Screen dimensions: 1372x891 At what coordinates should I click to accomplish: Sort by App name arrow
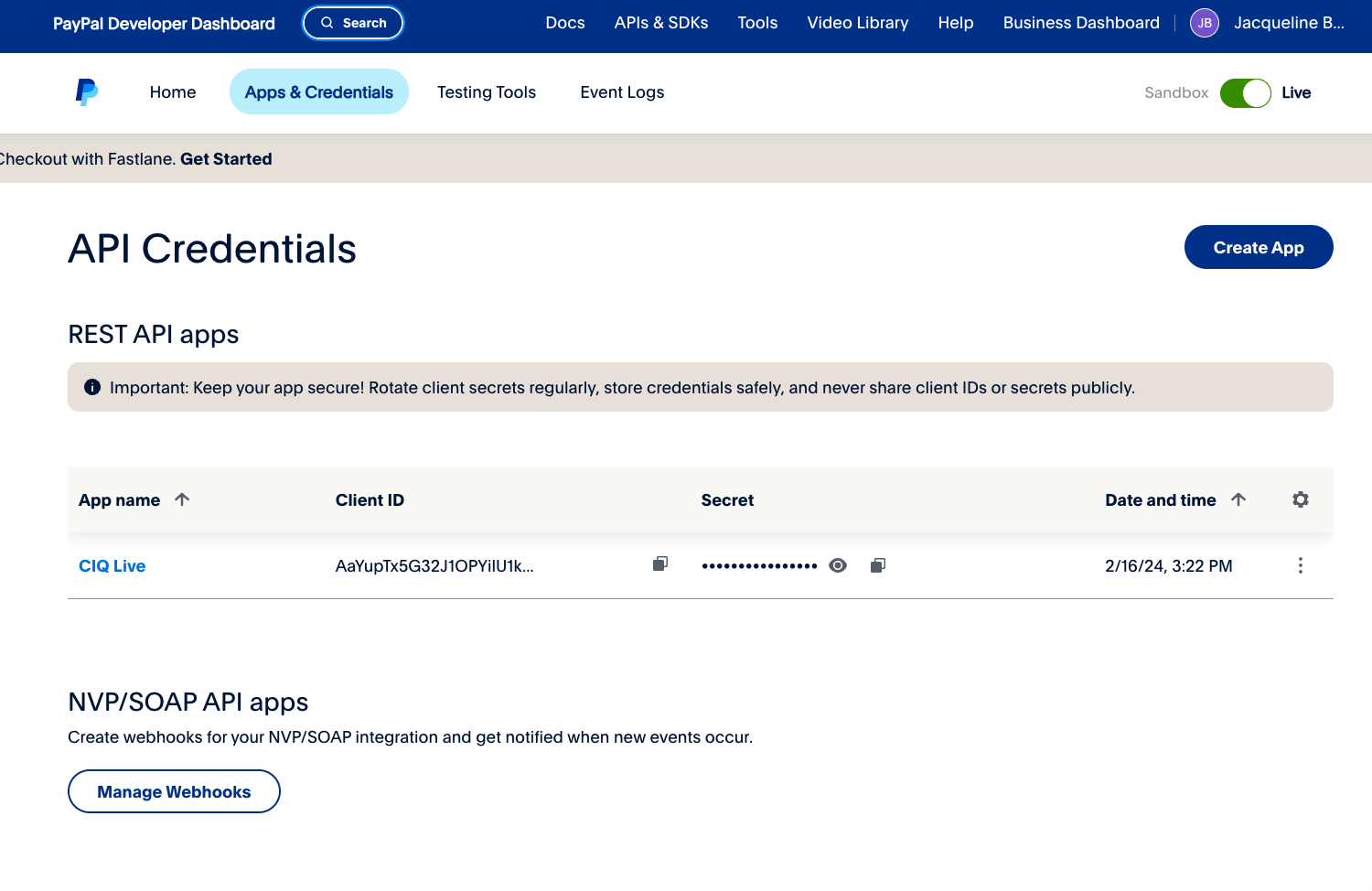click(x=182, y=499)
